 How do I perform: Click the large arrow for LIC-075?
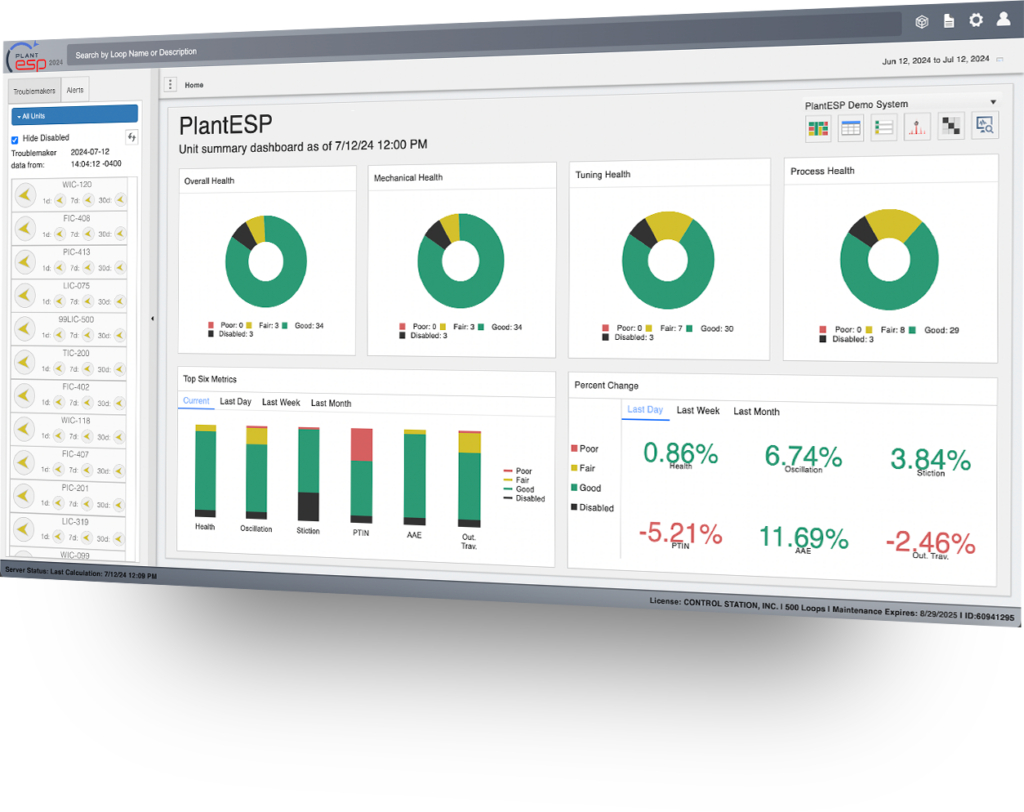click(25, 295)
